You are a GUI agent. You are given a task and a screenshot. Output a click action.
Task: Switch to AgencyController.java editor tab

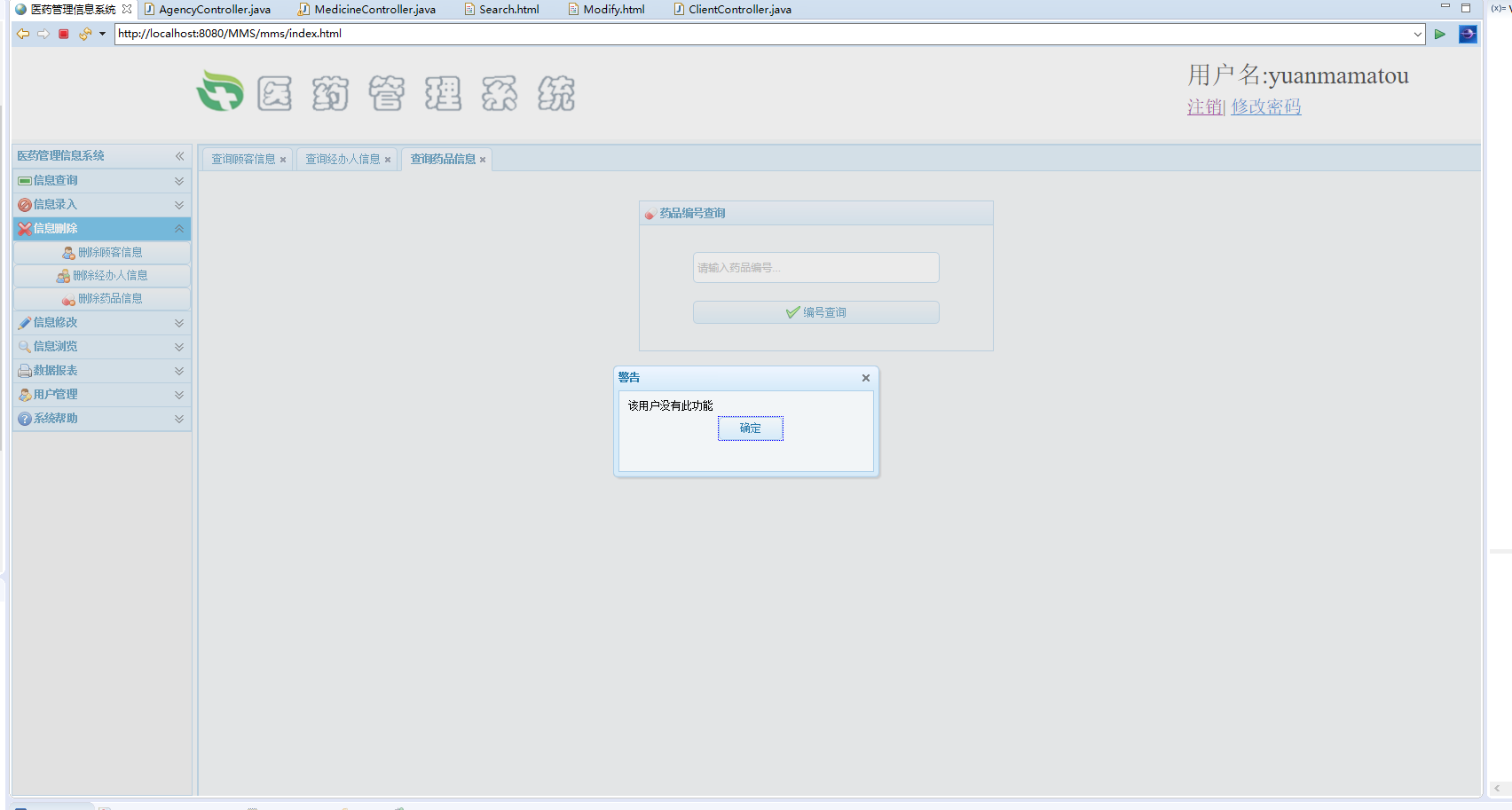click(x=207, y=10)
